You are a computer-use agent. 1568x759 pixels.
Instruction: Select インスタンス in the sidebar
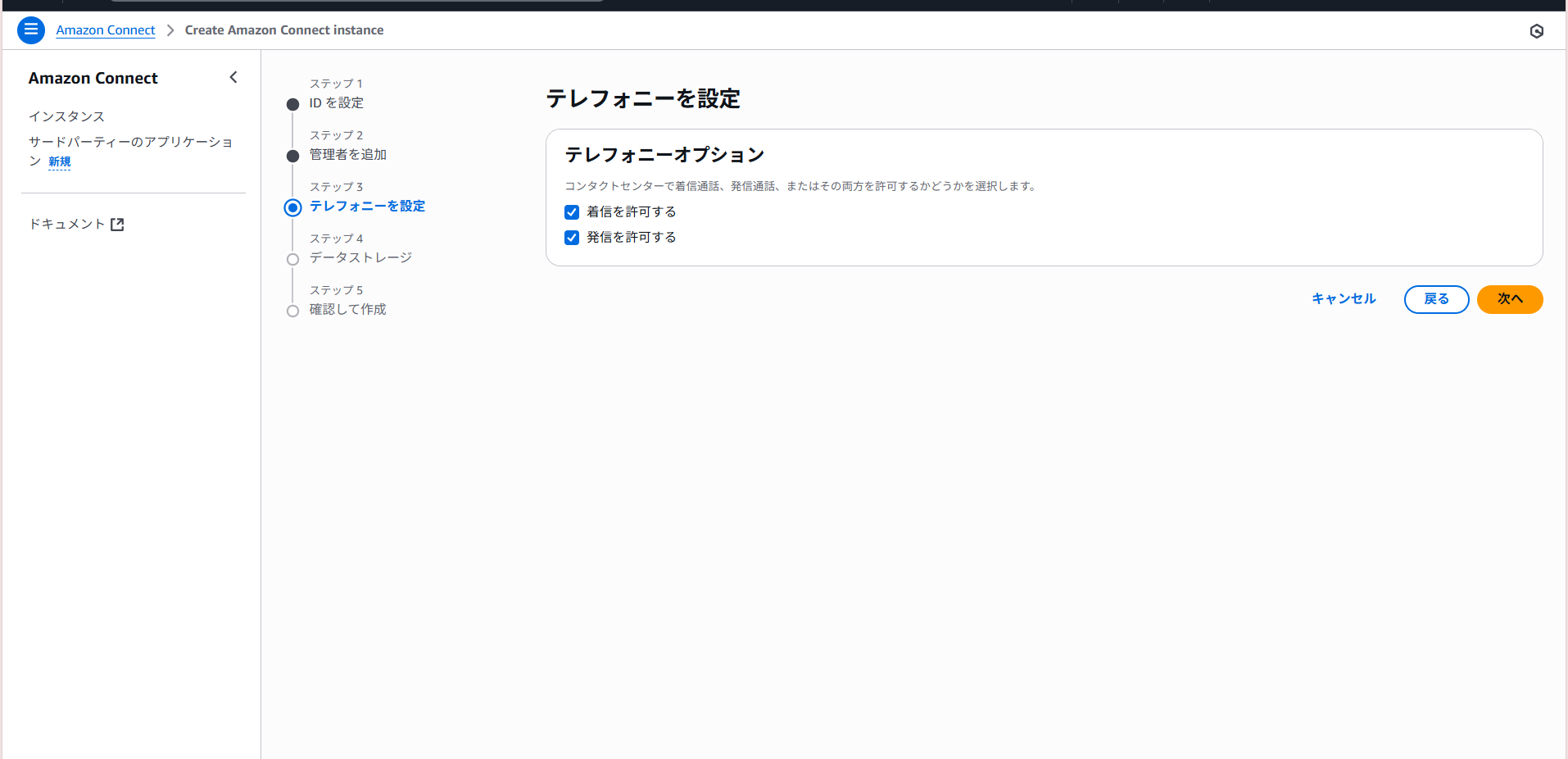[x=66, y=116]
